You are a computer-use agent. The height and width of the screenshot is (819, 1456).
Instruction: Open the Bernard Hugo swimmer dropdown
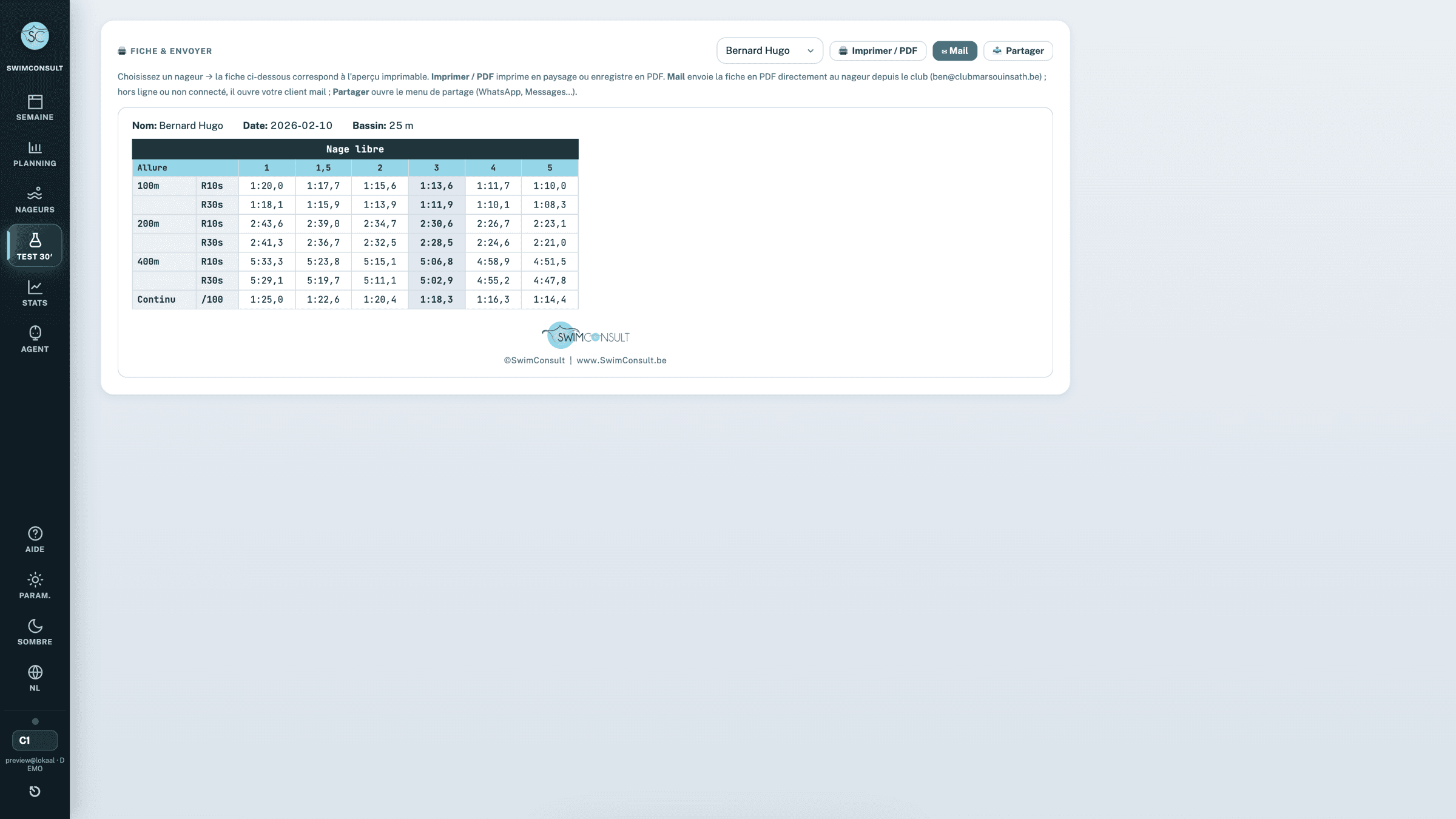click(x=769, y=50)
